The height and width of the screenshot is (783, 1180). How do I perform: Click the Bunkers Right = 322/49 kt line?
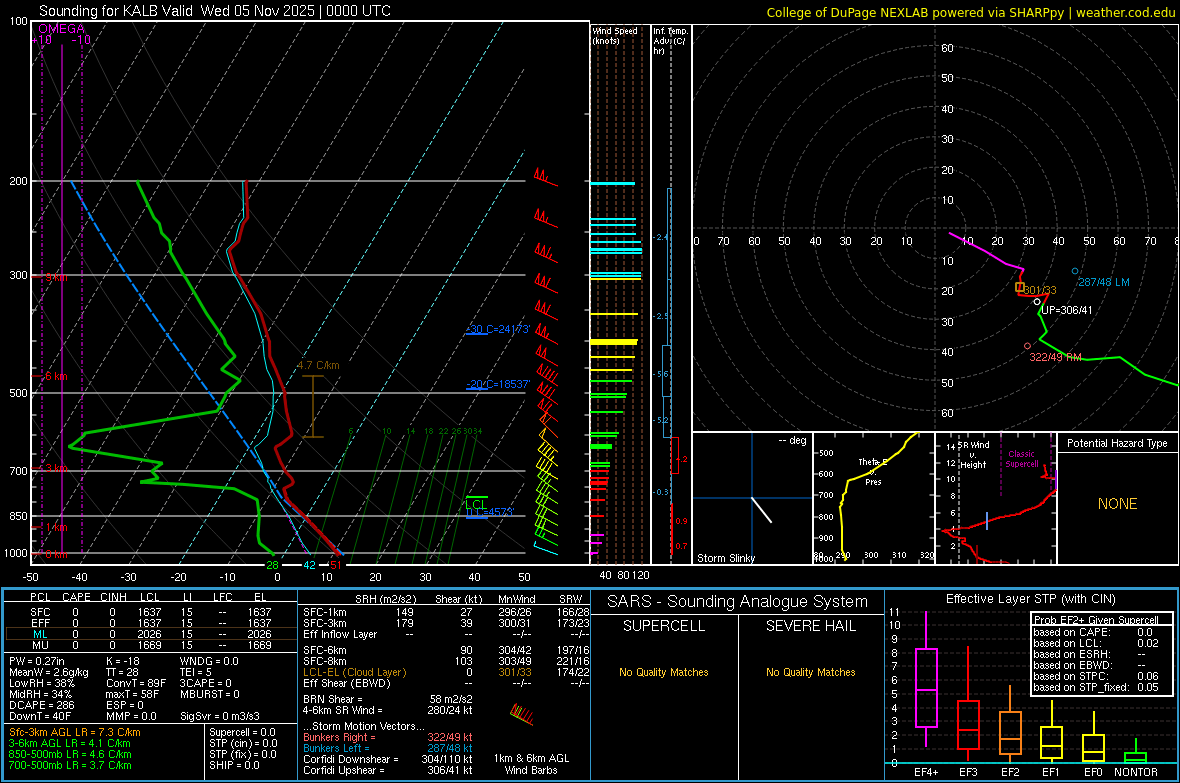click(388, 737)
